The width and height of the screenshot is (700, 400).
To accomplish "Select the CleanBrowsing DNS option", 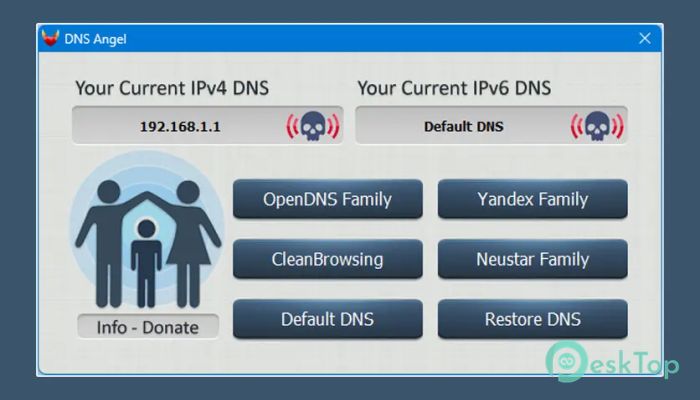I will click(328, 259).
